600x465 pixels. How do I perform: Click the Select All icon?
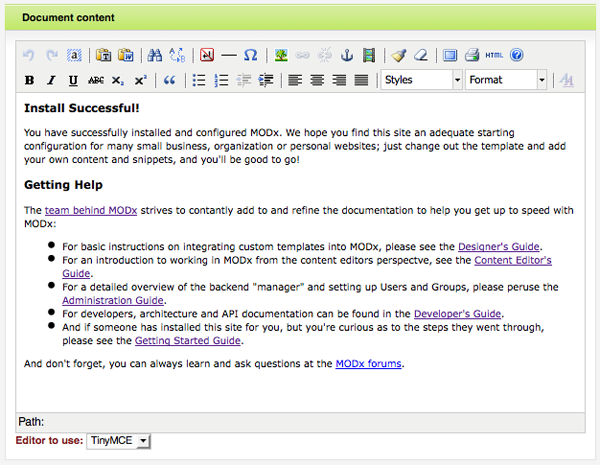pos(74,55)
